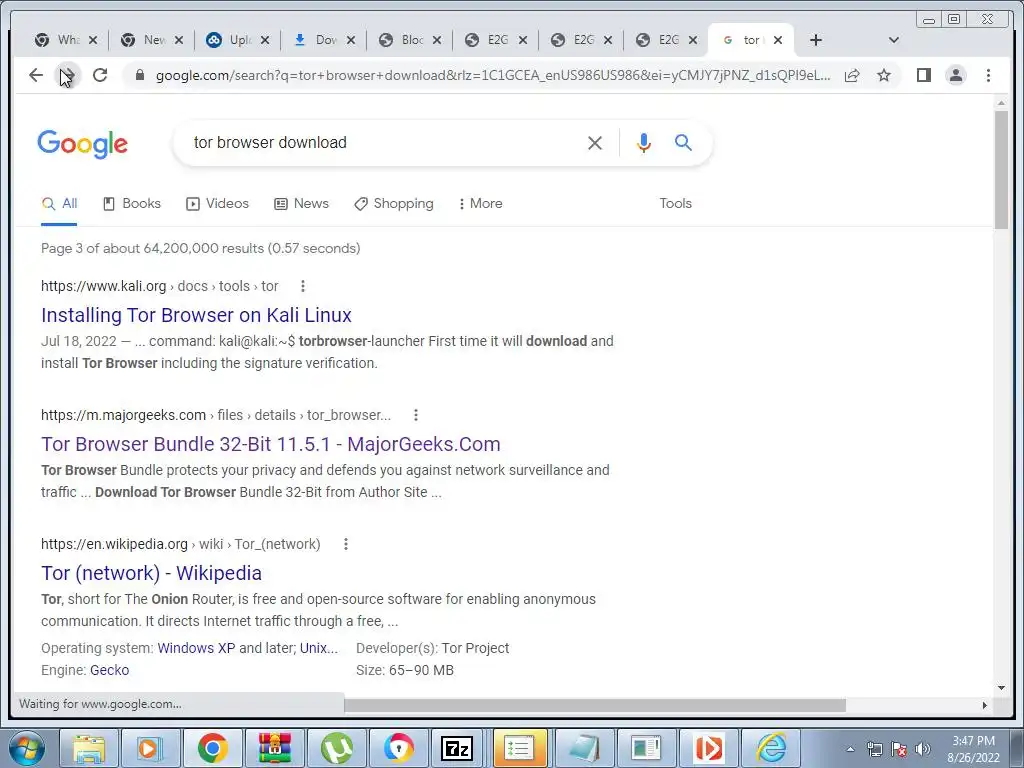Submit search with the magnifier icon
Viewport: 1024px width, 768px height.
pos(683,142)
